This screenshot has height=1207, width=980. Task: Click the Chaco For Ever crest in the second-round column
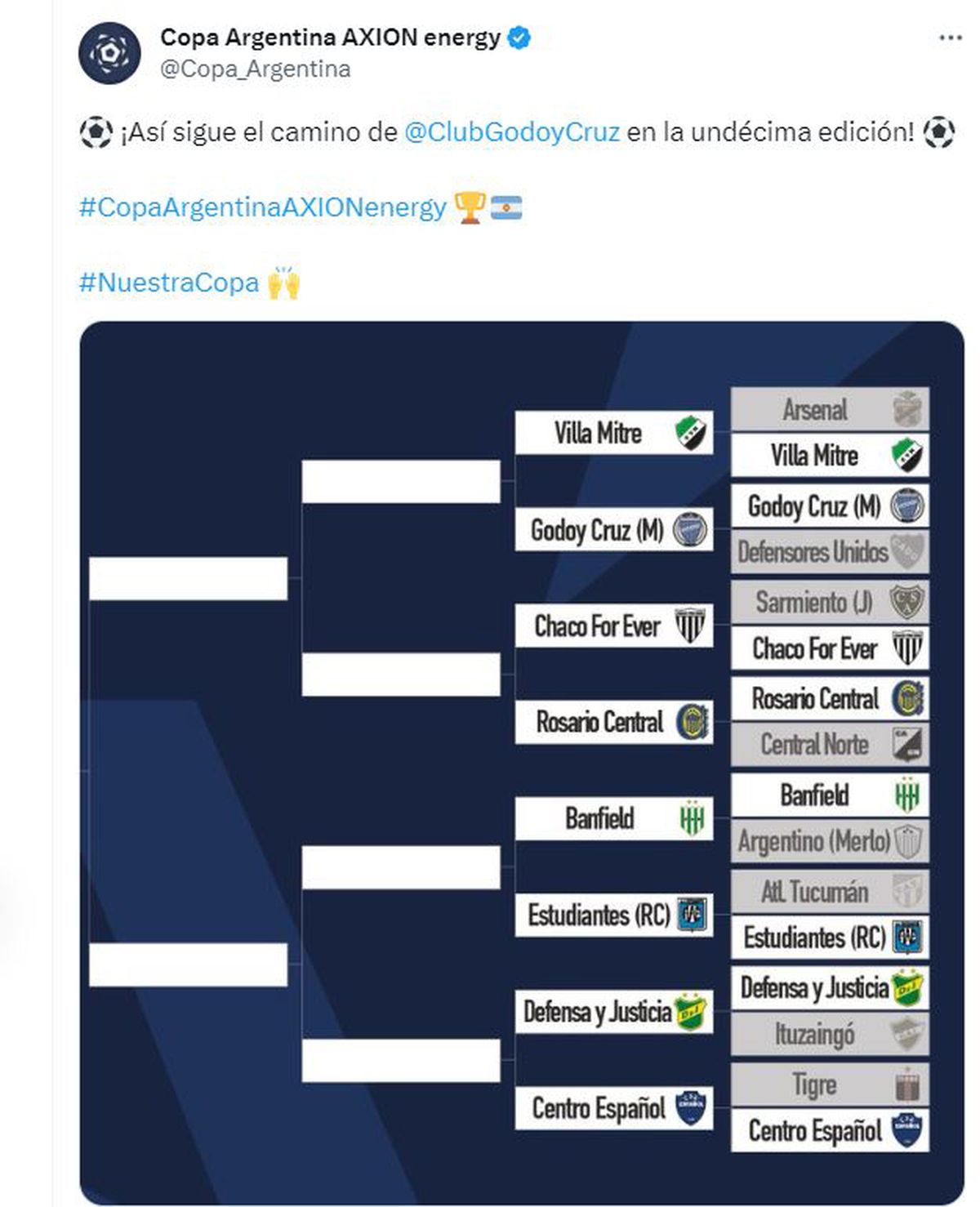[690, 626]
